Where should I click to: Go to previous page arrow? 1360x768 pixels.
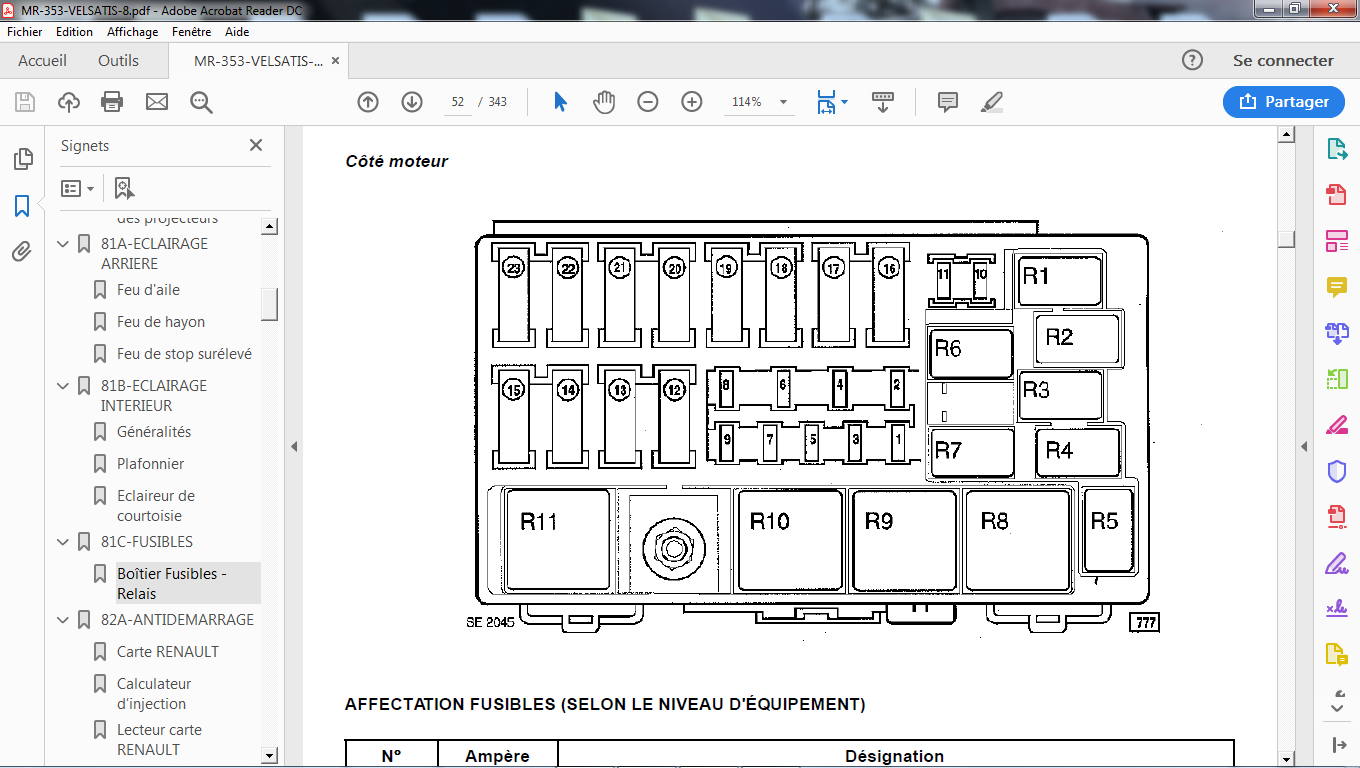click(368, 102)
